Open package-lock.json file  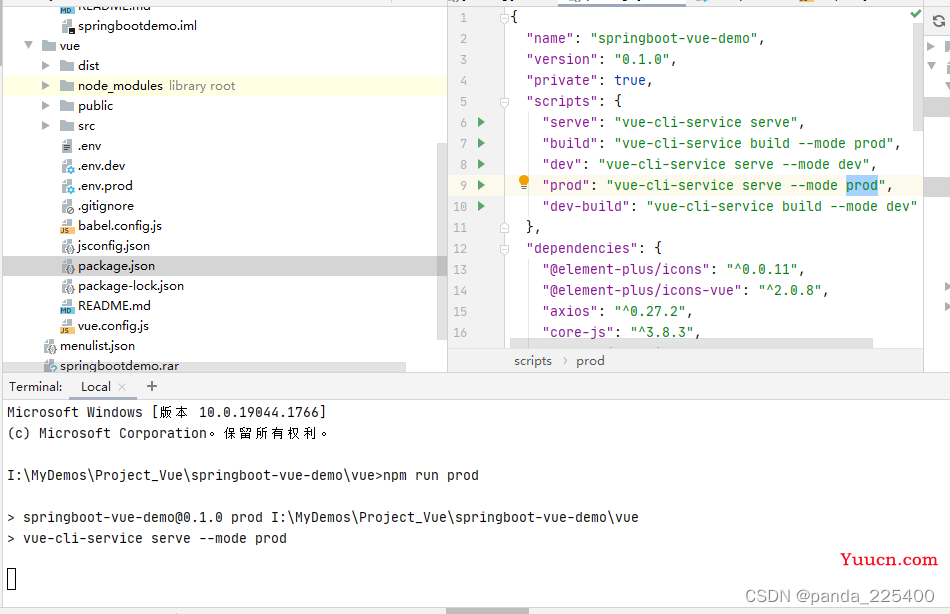131,285
